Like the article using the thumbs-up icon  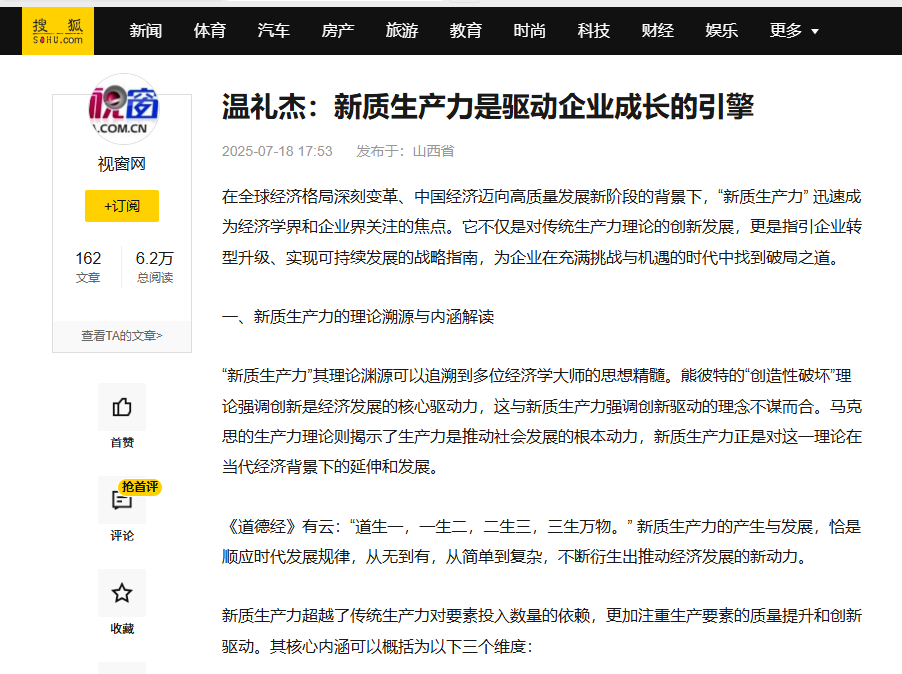click(121, 406)
